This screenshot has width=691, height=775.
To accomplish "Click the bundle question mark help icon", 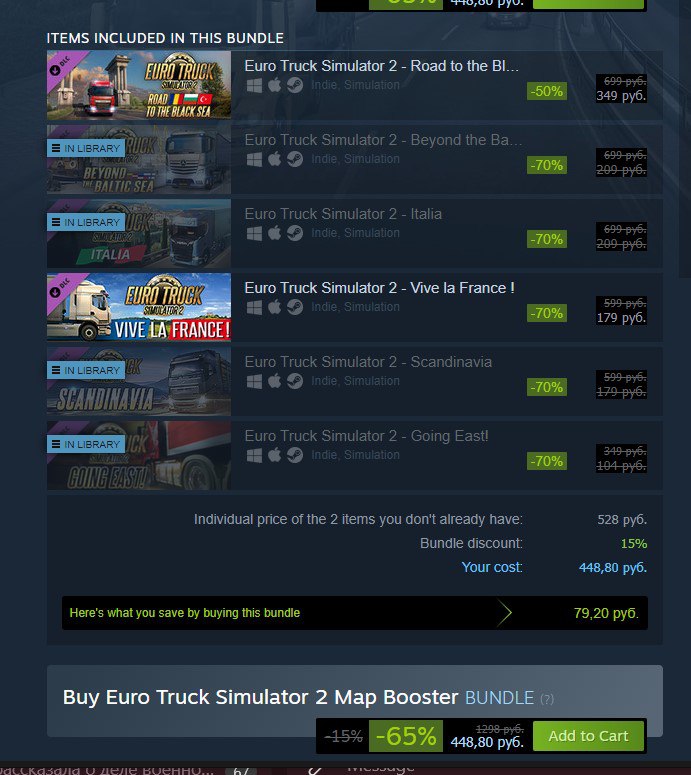I will pos(547,699).
